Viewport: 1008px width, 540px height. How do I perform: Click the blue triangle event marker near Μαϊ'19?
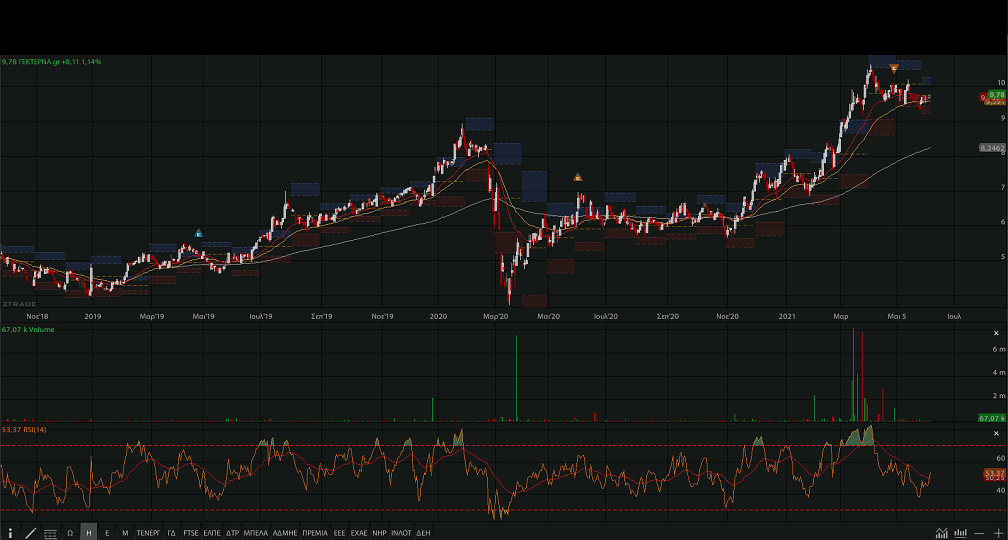(198, 233)
